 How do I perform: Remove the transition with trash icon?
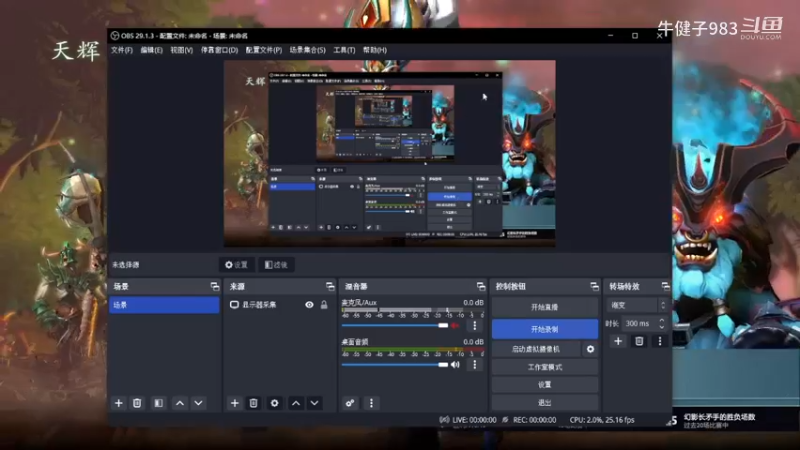click(639, 341)
